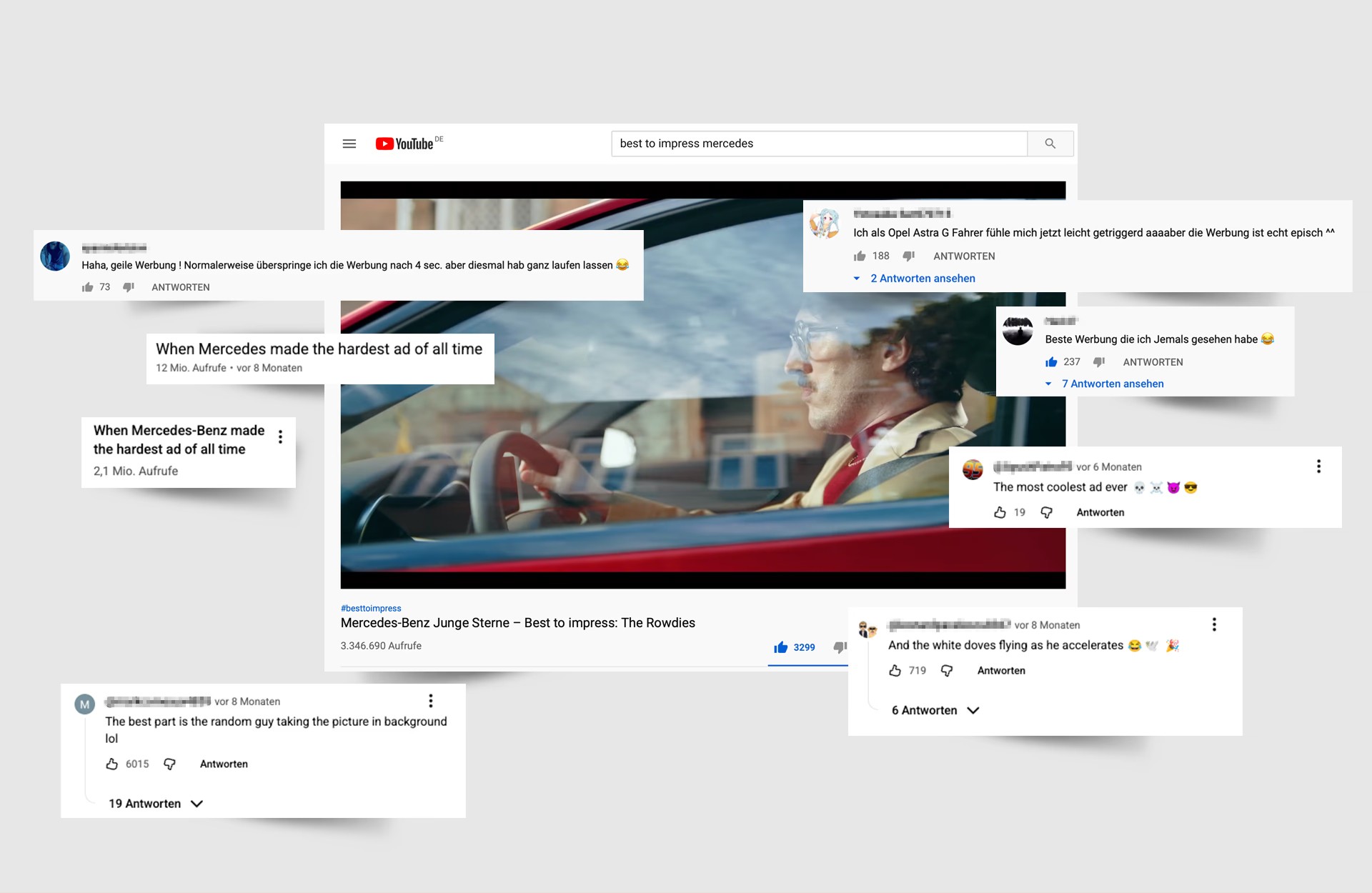The width and height of the screenshot is (1372, 893).
Task: Open more options on most coolest ad comment
Action: coord(1318,467)
